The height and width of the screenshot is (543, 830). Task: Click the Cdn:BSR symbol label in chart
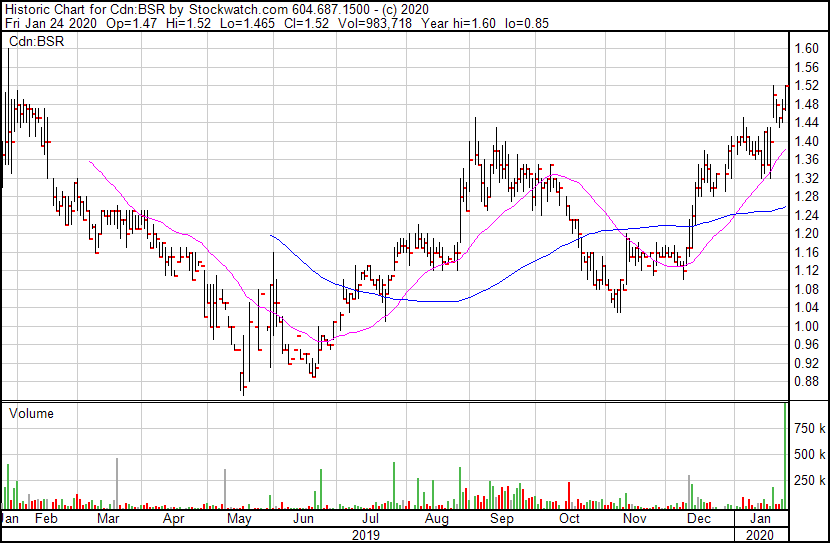tap(37, 41)
